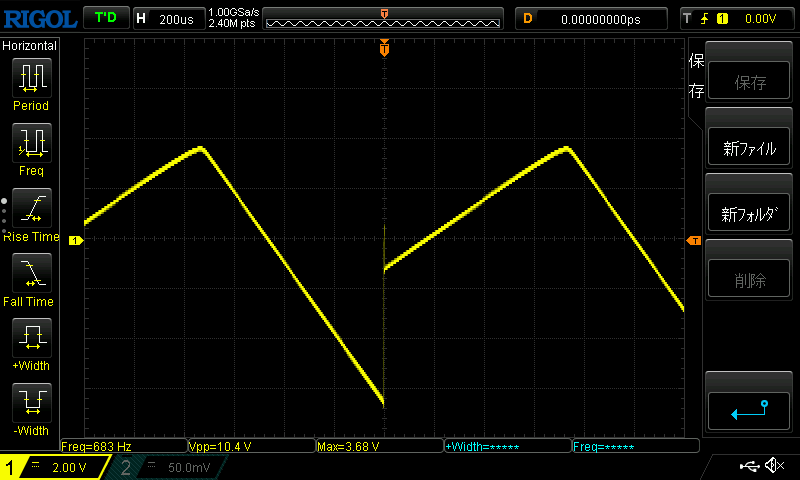This screenshot has height=480, width=800.
Task: Select the channel 1 tab showing 2.00 V
Action: click(55, 467)
